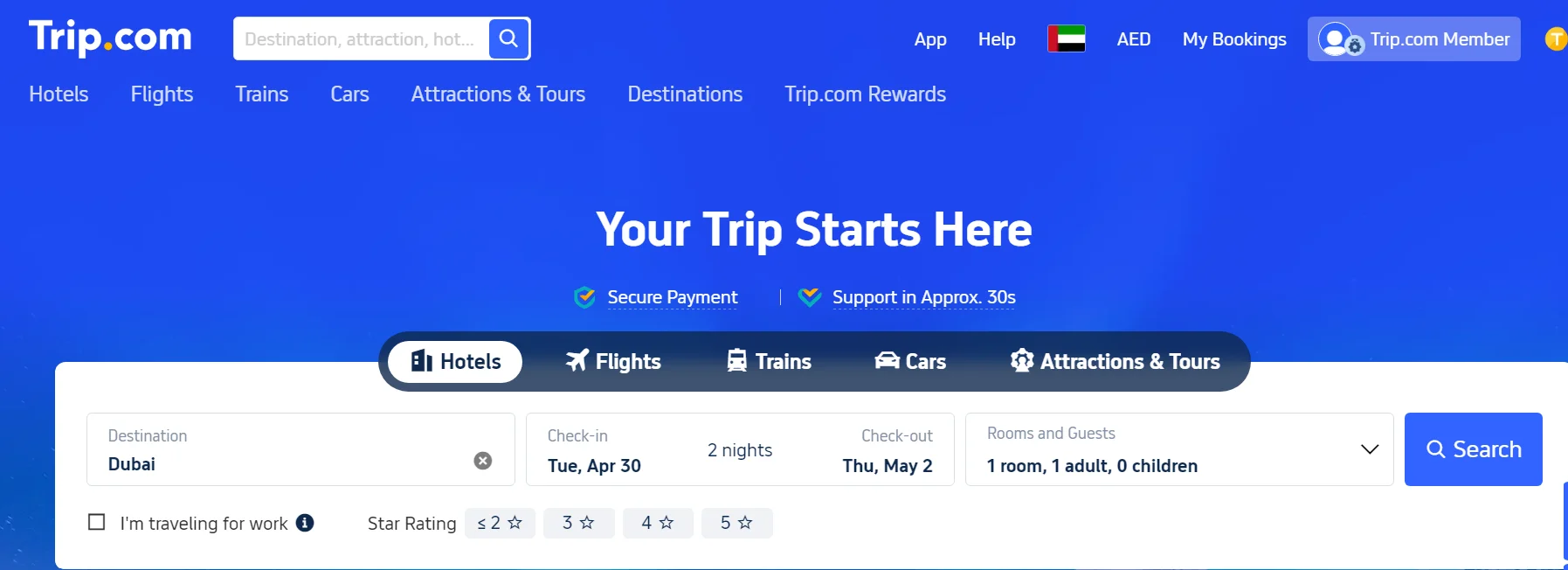Open My Bookings
This screenshot has height=570, width=1568.
pos(1234,39)
